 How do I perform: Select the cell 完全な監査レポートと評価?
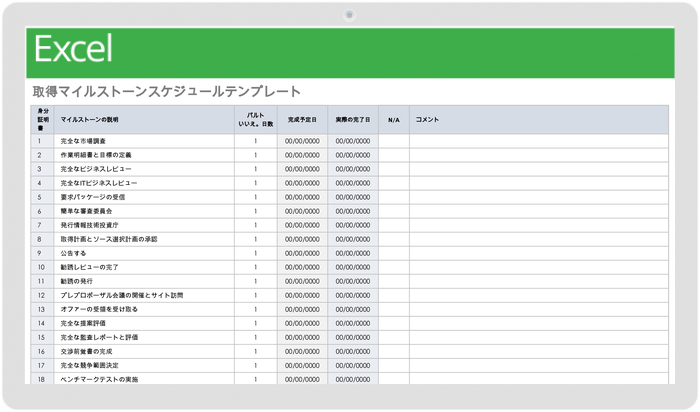click(144, 337)
